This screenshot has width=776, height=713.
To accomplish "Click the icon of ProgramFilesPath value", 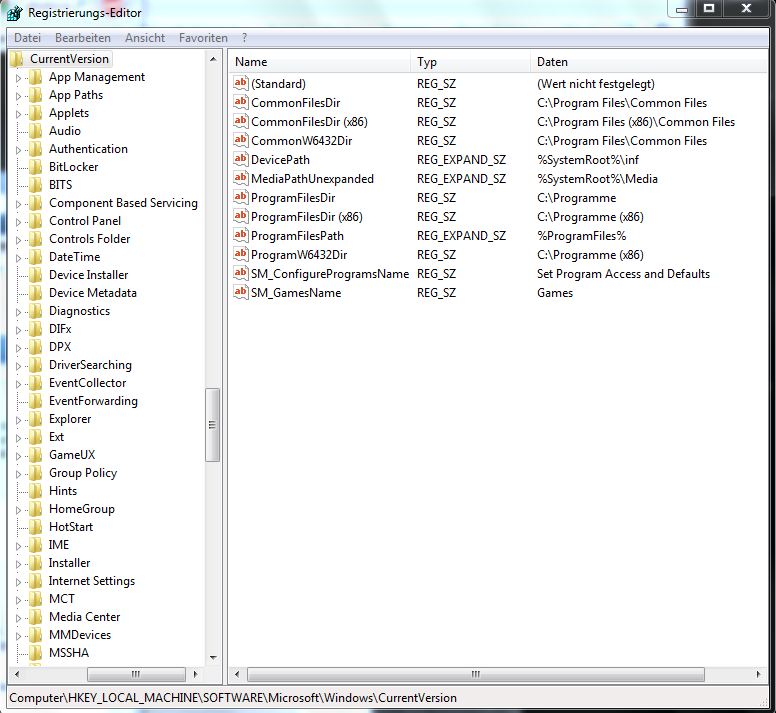I will 241,235.
